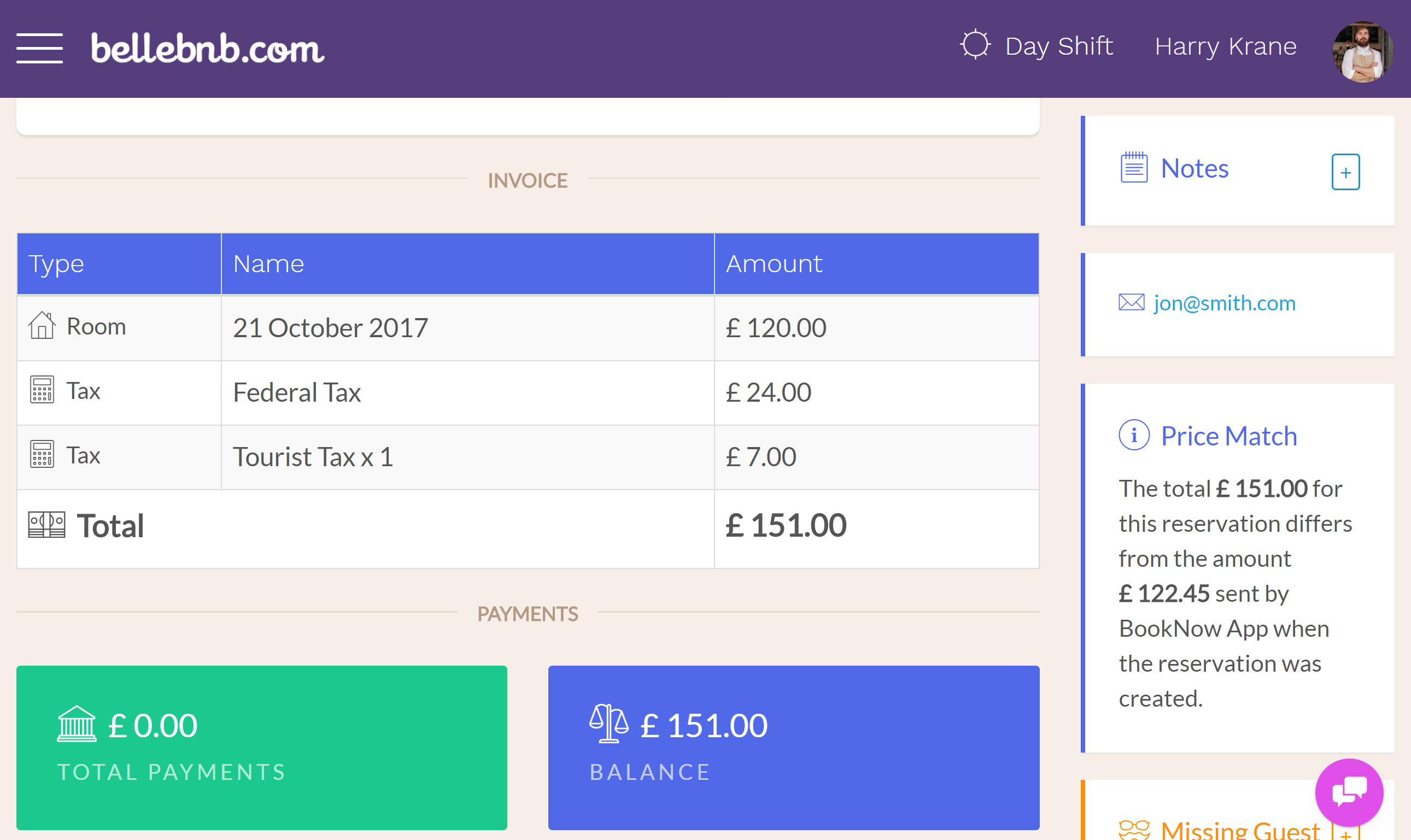Image resolution: width=1411 pixels, height=840 pixels.
Task: Select the INVOICE section header
Action: point(527,180)
